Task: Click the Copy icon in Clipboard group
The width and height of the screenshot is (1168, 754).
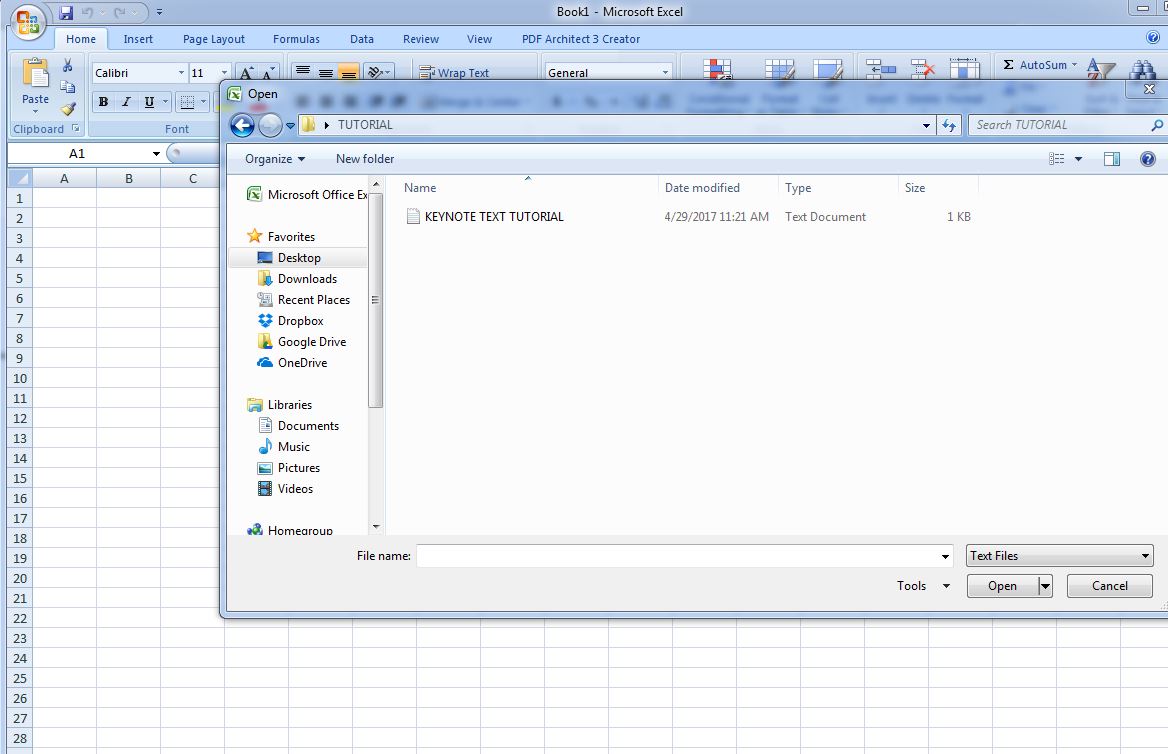Action: (x=68, y=87)
